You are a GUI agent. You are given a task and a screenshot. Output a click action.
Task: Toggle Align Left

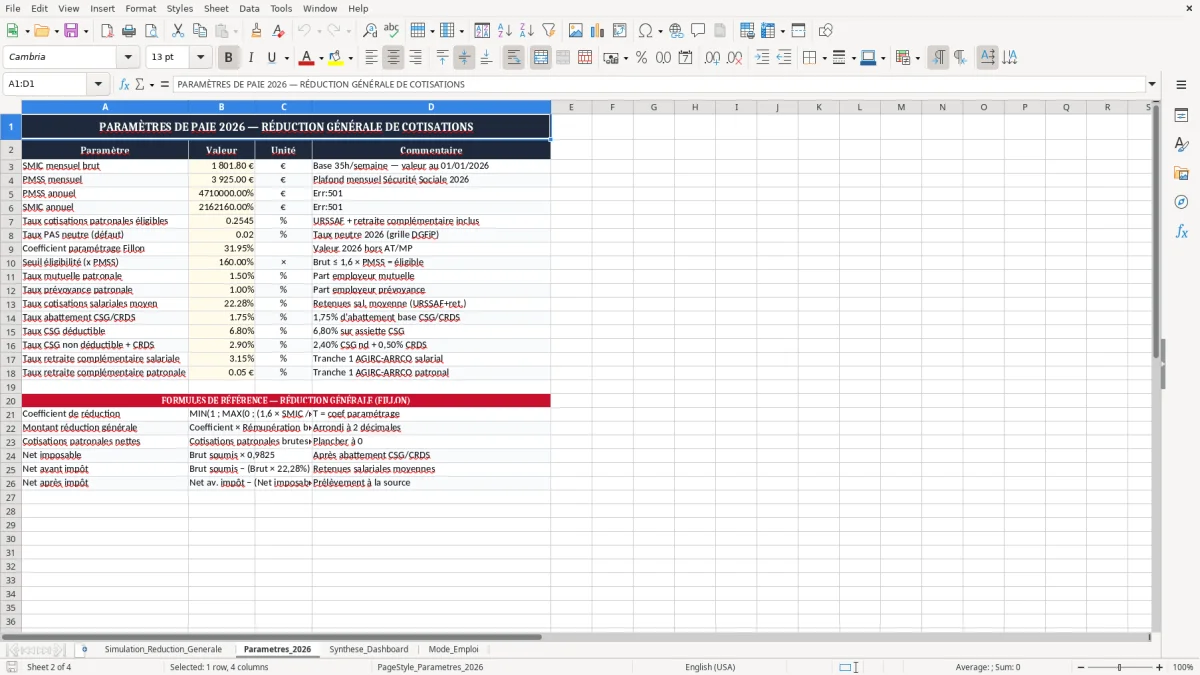click(x=372, y=58)
